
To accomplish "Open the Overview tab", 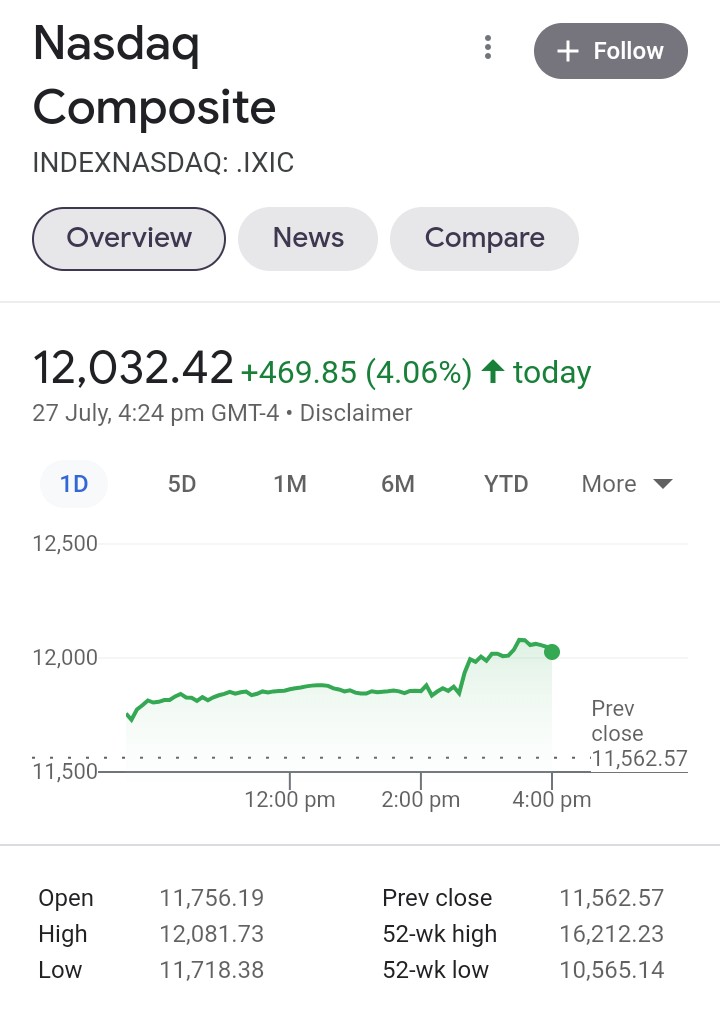I will [129, 238].
